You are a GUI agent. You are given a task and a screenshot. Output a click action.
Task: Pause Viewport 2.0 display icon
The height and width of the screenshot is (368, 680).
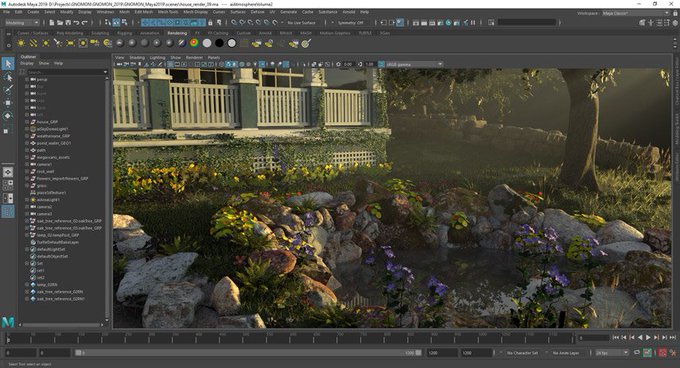click(x=473, y=22)
